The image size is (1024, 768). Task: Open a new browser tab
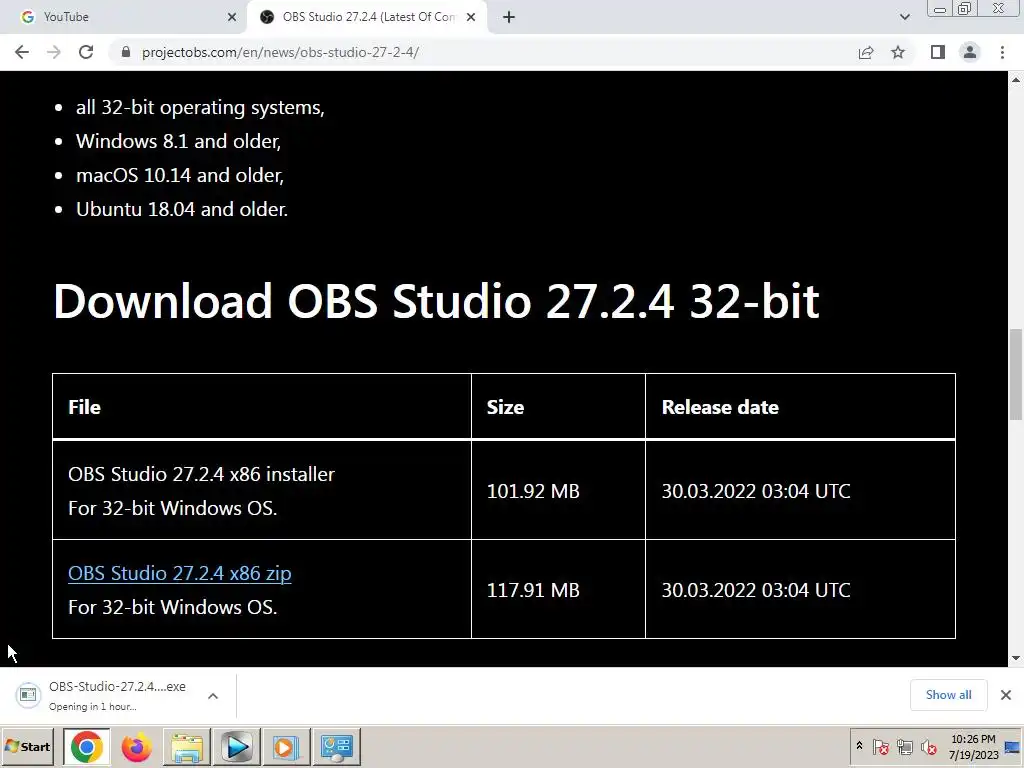[x=509, y=18]
